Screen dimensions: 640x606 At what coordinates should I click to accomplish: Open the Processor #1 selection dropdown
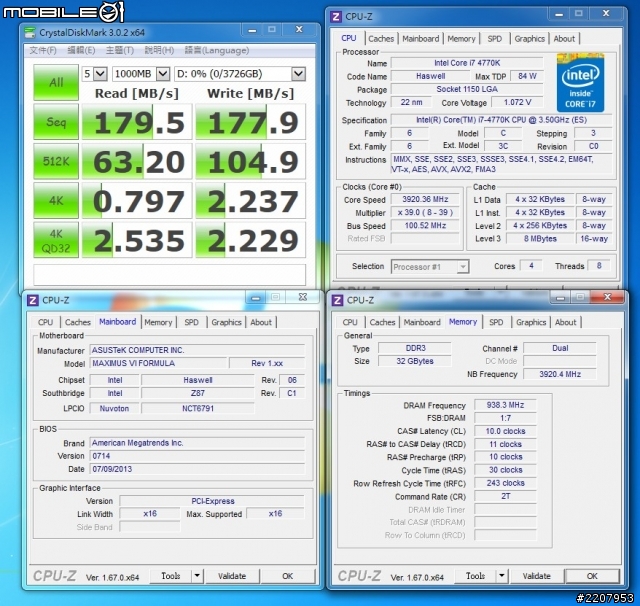click(x=430, y=267)
